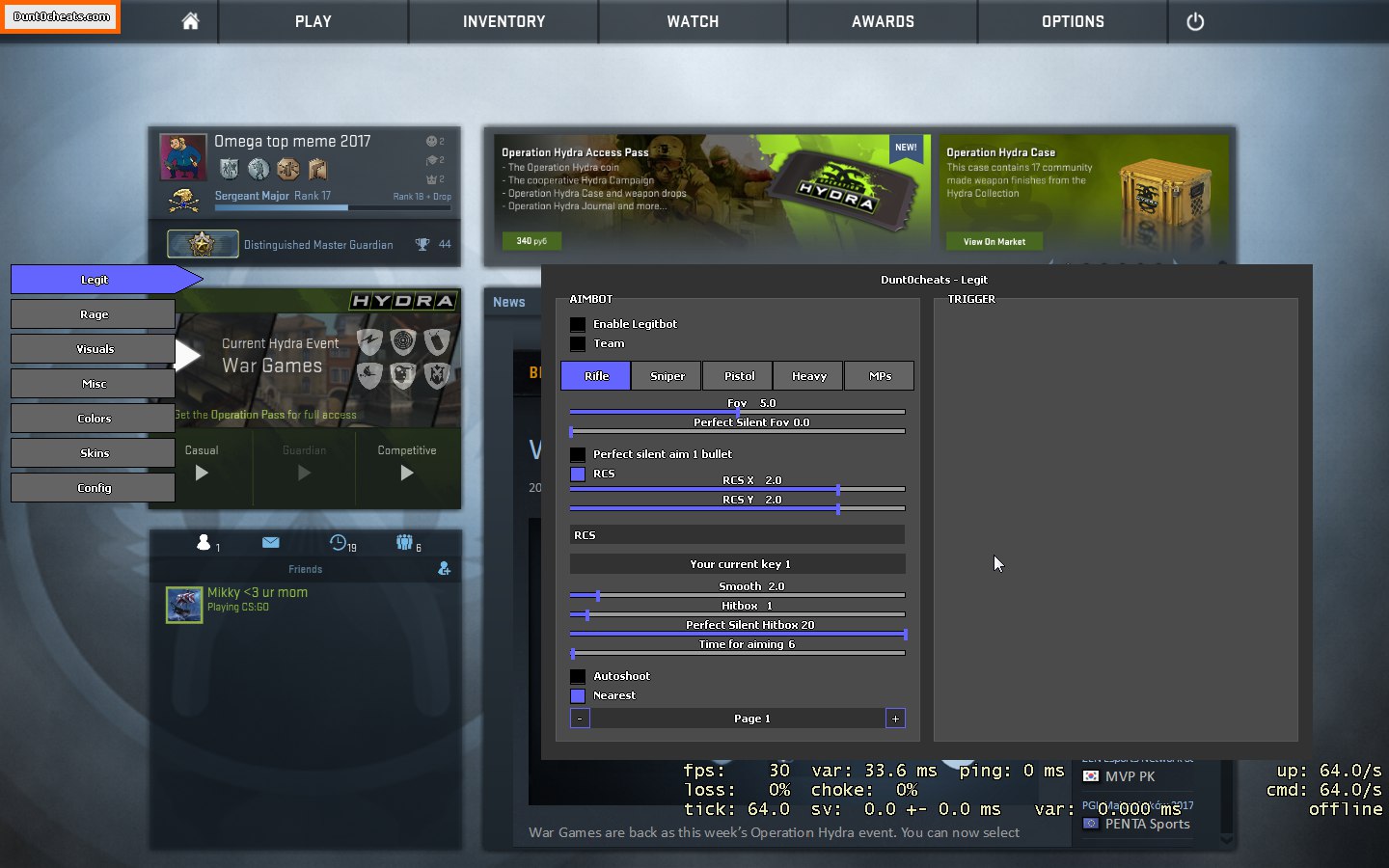Select friend Mikky <3 ur mom
This screenshot has width=1389, height=868.
(257, 599)
